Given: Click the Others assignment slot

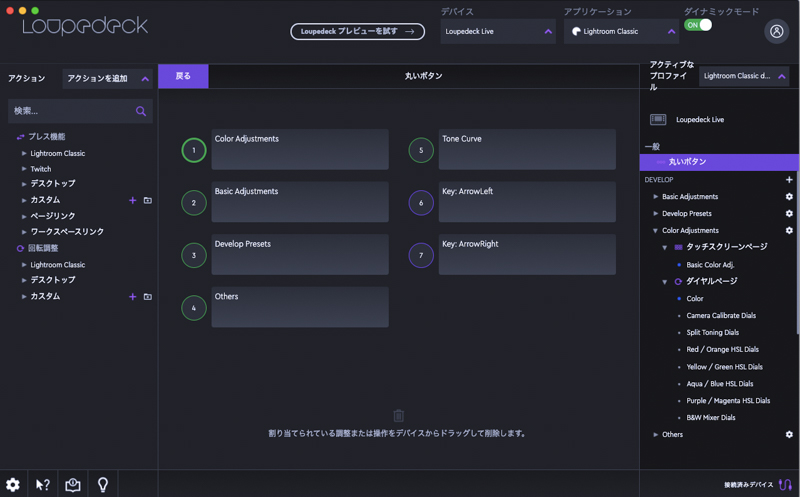Looking at the screenshot, I should point(300,307).
